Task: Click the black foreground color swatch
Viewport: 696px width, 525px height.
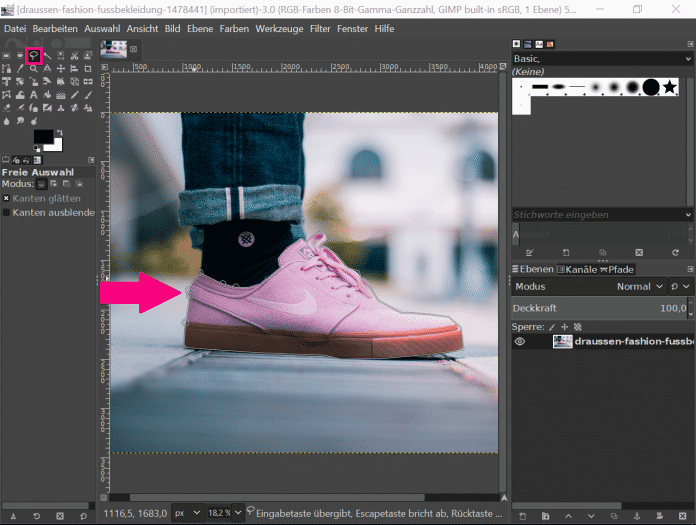Action: point(43,136)
